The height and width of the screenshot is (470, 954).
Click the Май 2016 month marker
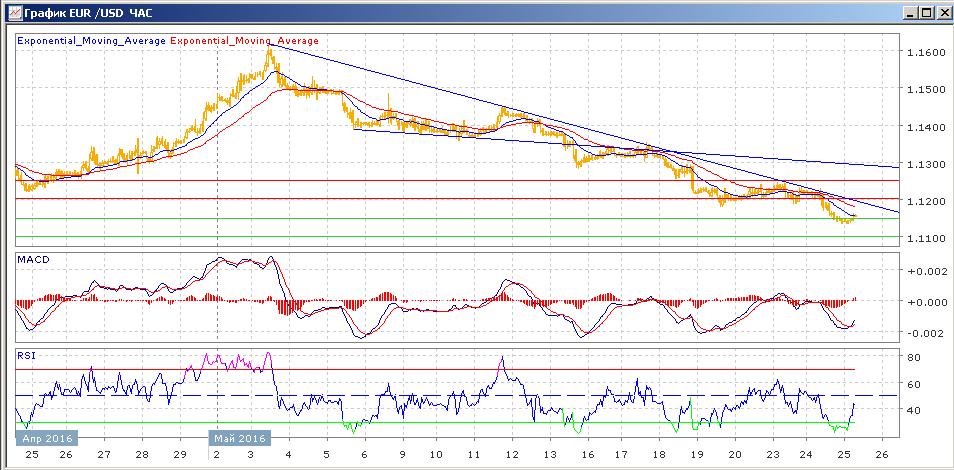pos(238,438)
